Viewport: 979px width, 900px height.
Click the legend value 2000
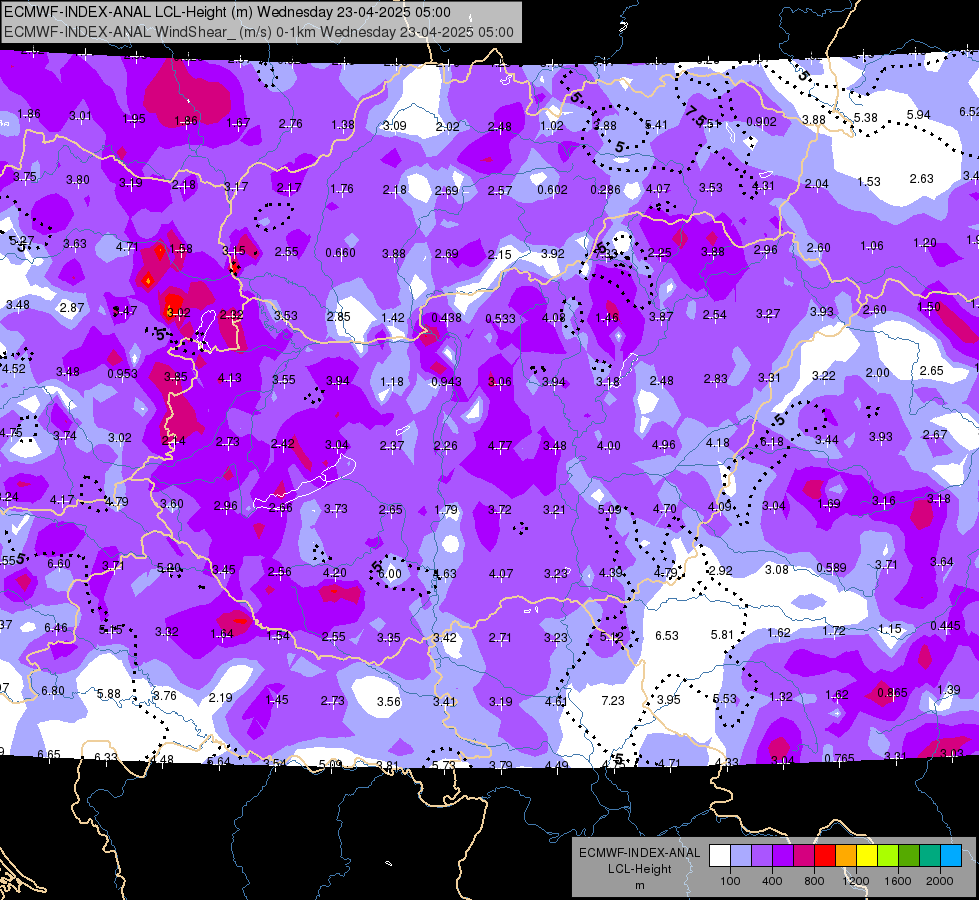click(940, 881)
